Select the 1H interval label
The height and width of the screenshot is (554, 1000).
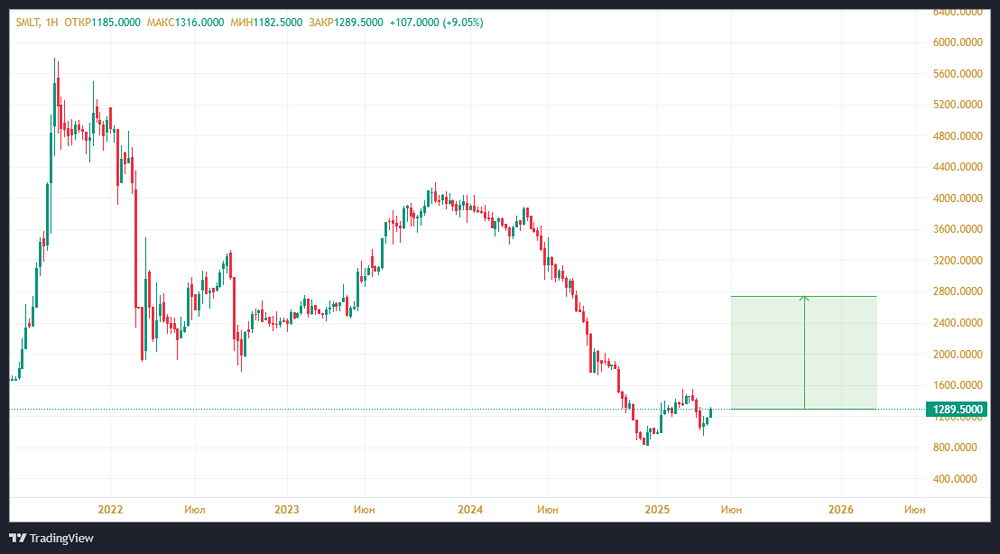50,22
